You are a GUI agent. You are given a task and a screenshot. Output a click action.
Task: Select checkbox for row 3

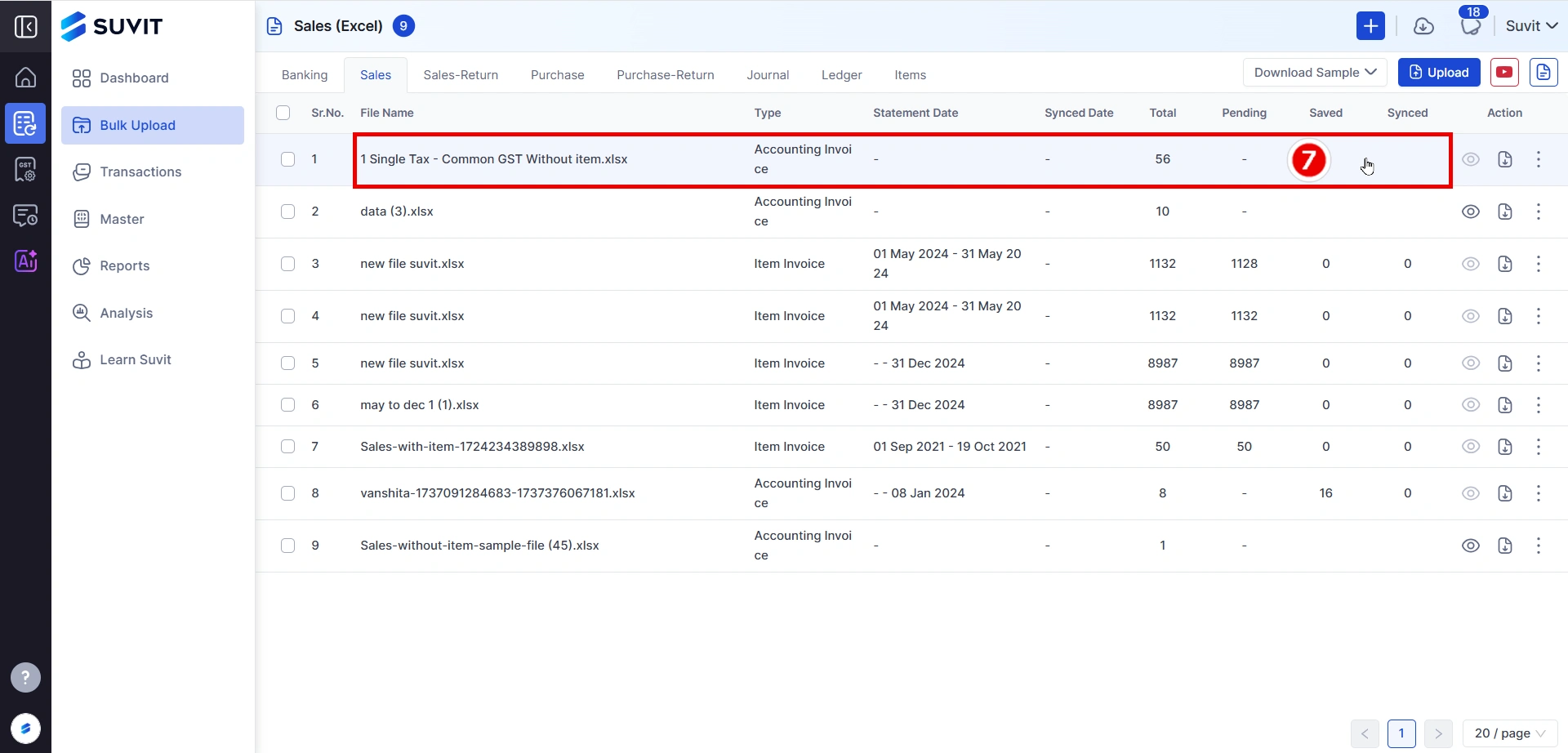coord(288,264)
